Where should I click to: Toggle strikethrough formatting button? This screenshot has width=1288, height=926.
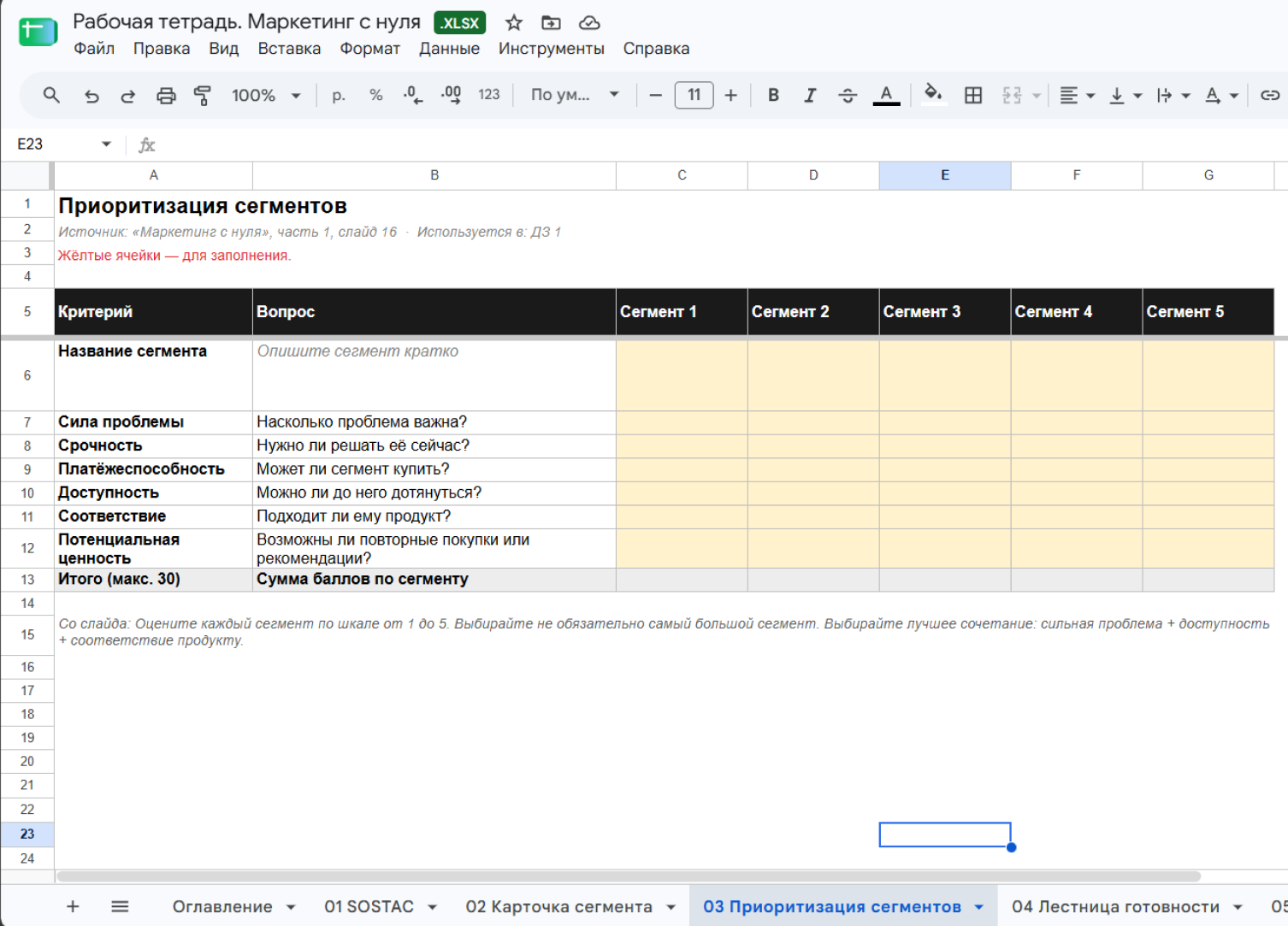point(848,95)
